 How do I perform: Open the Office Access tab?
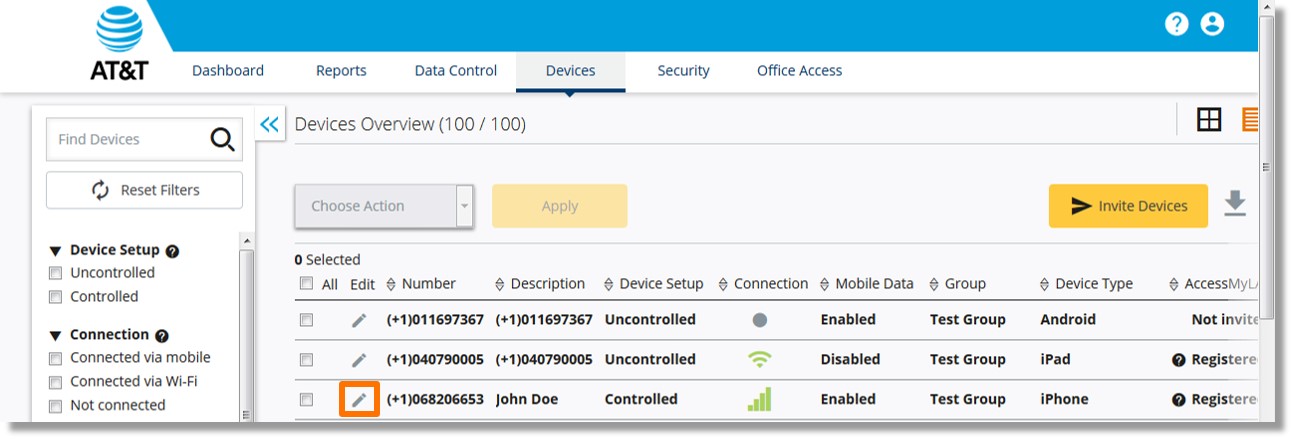[800, 71]
